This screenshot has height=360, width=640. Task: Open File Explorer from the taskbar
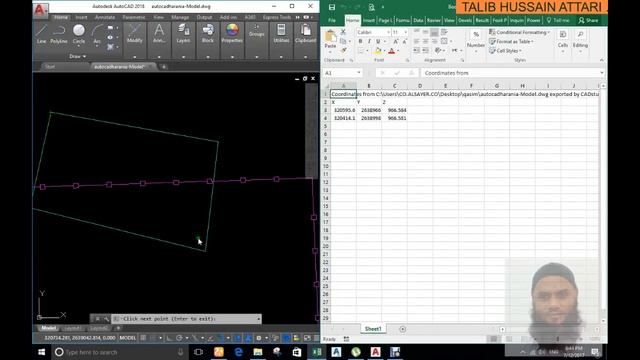point(258,352)
